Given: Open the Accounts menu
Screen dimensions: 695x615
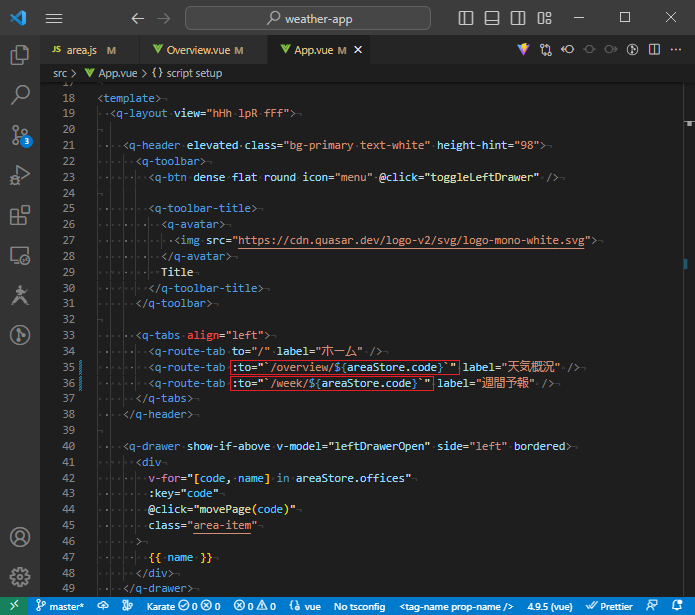Looking at the screenshot, I should [20, 537].
